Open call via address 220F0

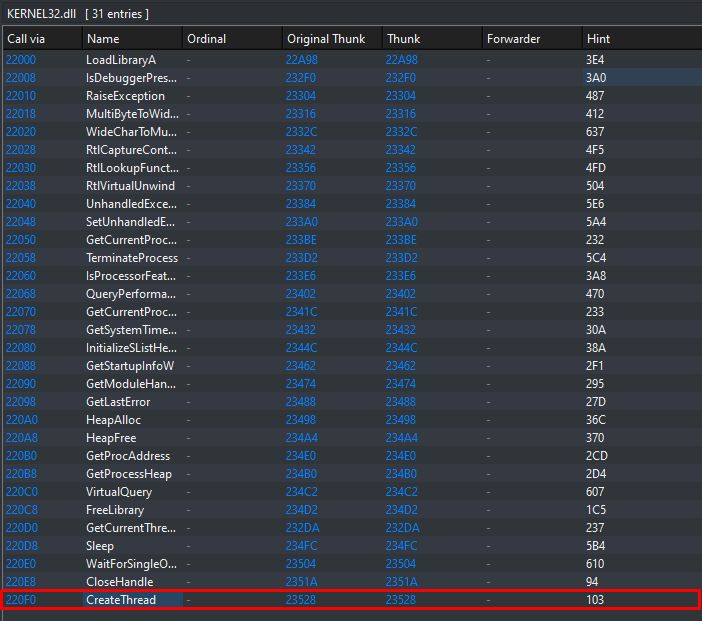(21, 600)
